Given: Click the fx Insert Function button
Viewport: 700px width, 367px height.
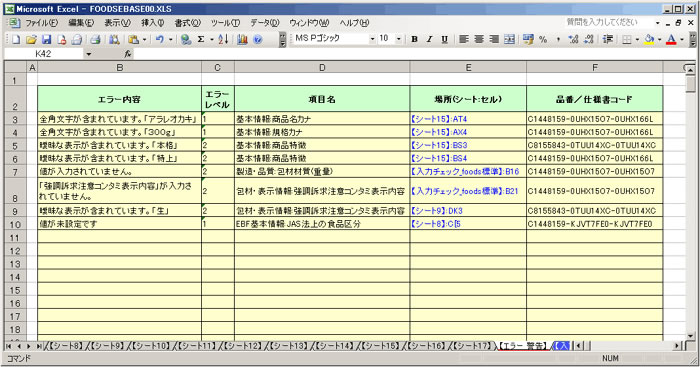Looking at the screenshot, I should pyautogui.click(x=128, y=54).
